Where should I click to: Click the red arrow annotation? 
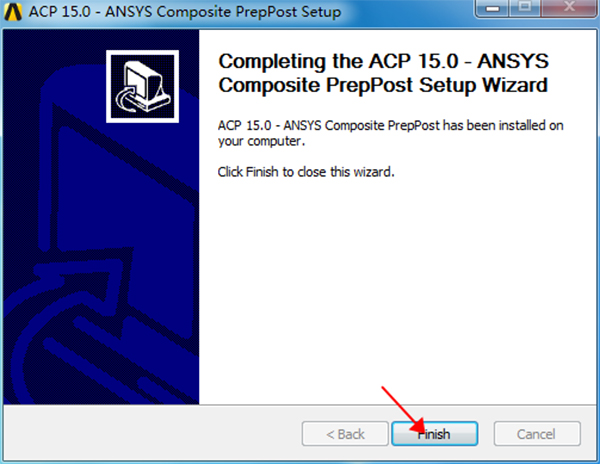click(403, 410)
